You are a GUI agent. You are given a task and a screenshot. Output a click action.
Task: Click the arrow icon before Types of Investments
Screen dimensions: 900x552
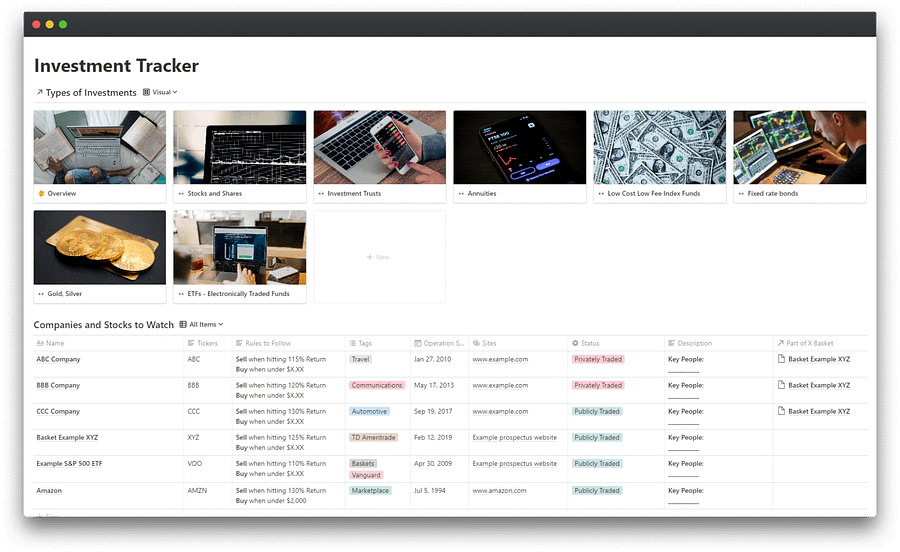click(x=39, y=92)
